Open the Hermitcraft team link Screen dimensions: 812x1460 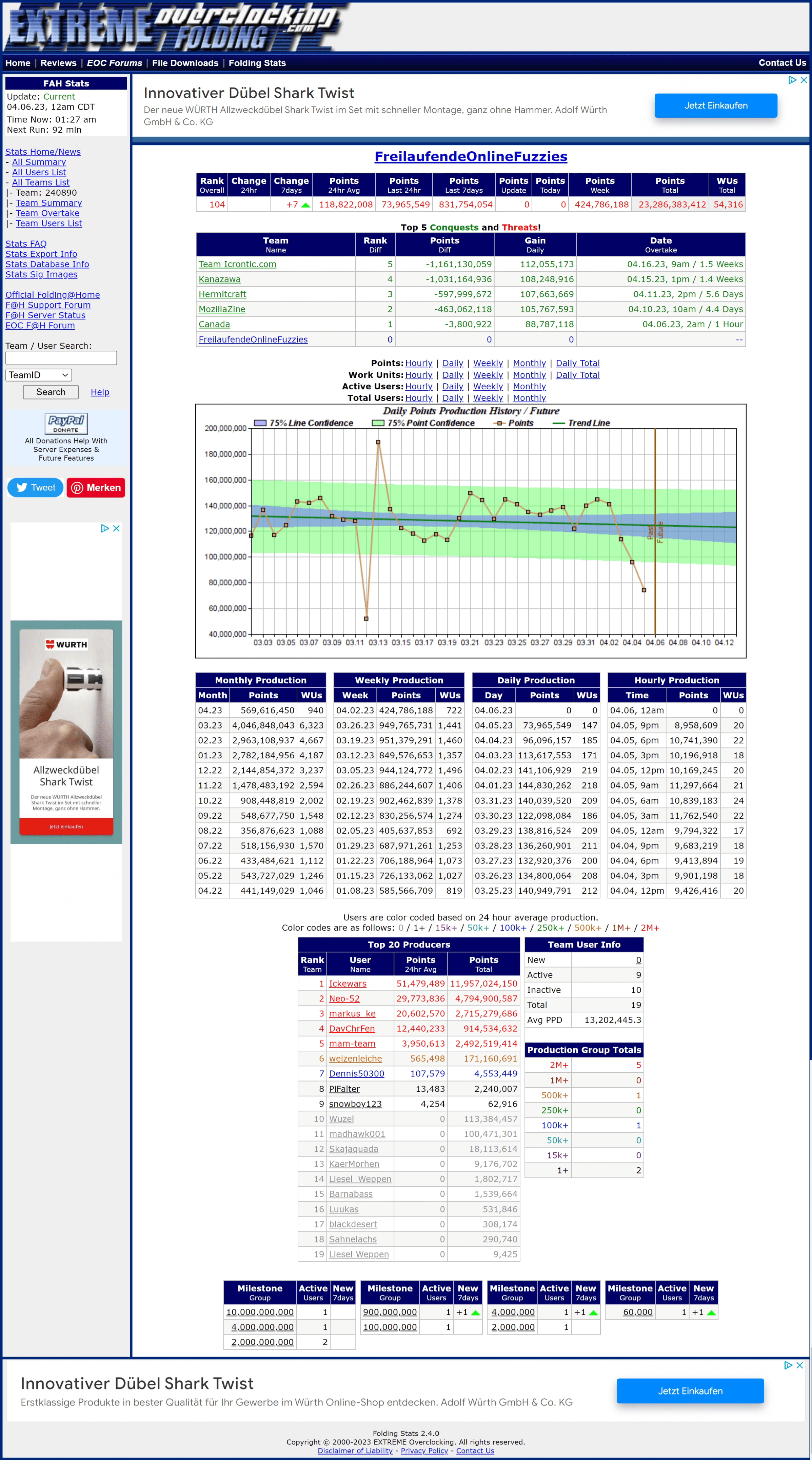pyautogui.click(x=222, y=294)
